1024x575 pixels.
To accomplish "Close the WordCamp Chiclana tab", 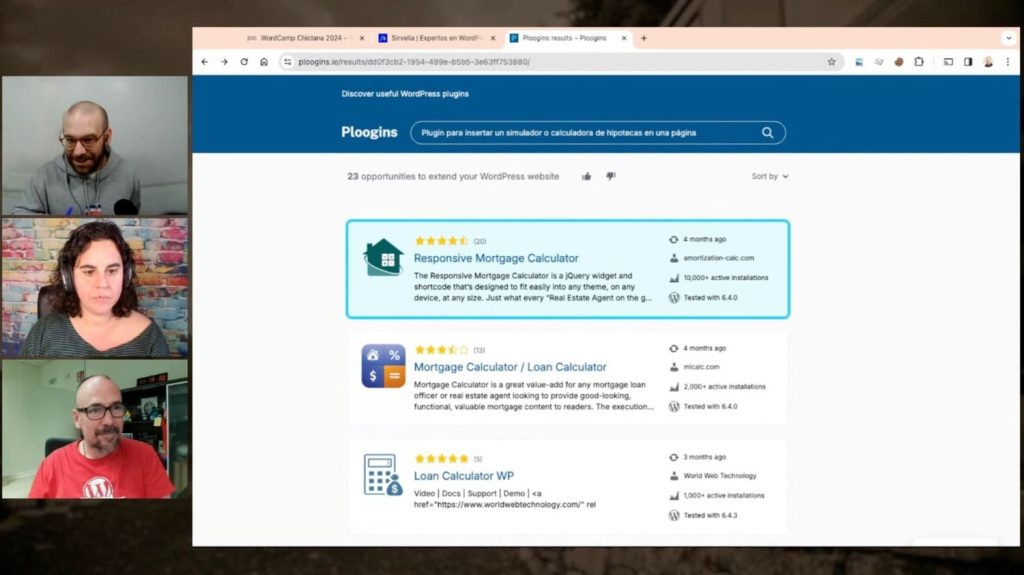I will pyautogui.click(x=362, y=38).
